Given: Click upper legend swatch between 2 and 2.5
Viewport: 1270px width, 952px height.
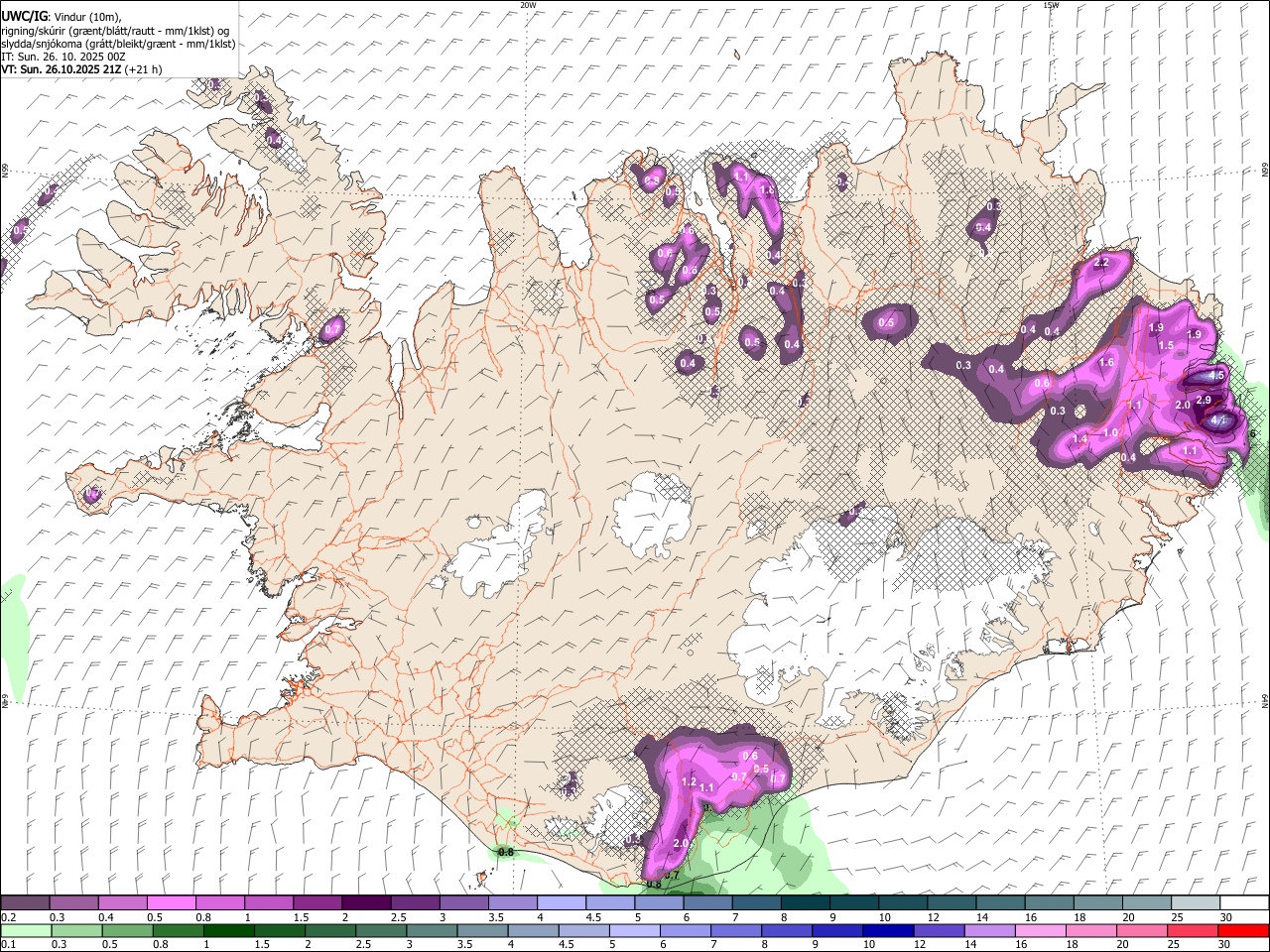Looking at the screenshot, I should (365, 903).
